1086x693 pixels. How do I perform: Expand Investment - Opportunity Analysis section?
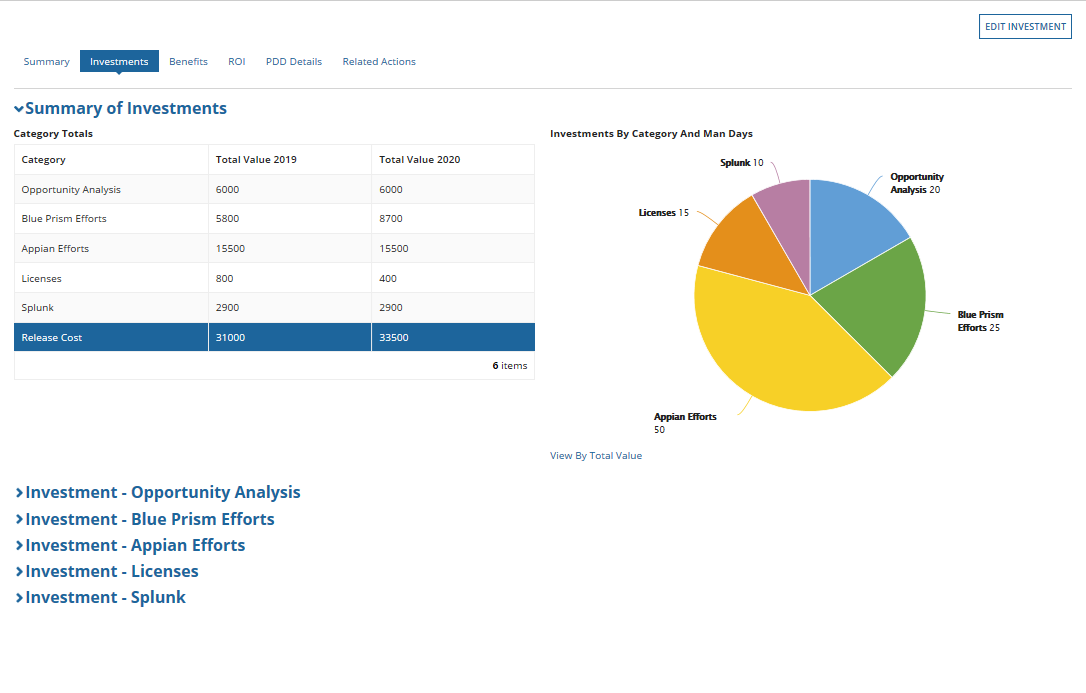pos(157,492)
